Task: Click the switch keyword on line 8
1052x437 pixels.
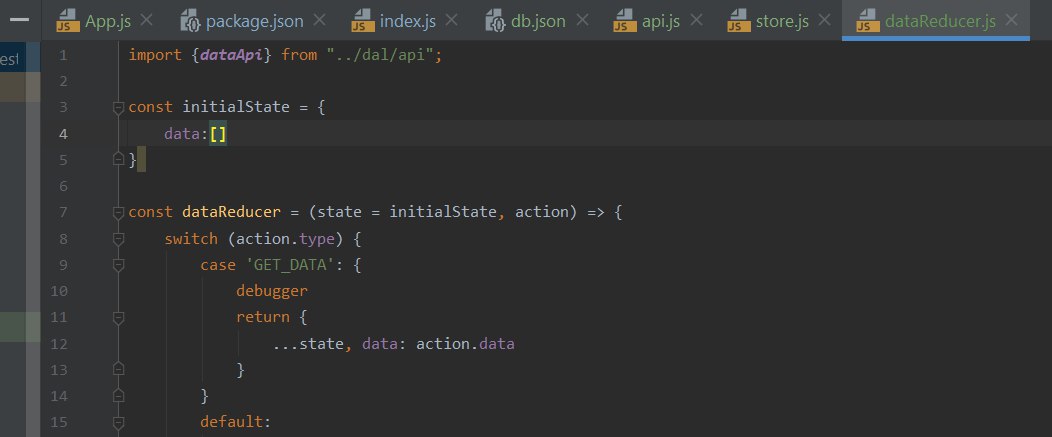Action: (x=191, y=239)
